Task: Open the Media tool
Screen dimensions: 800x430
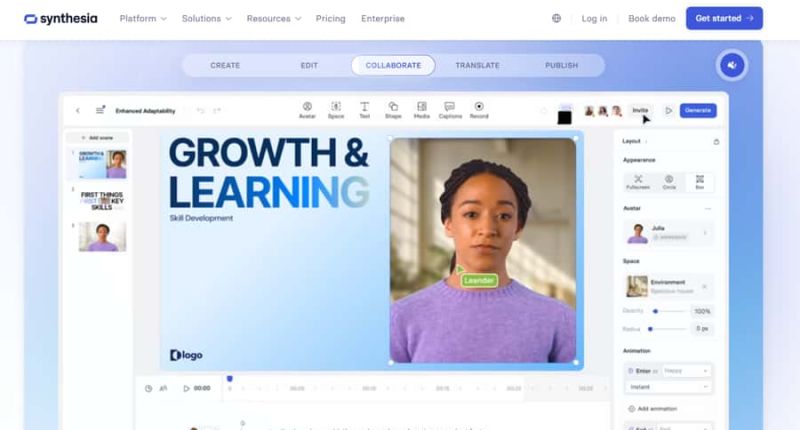Action: (x=421, y=109)
